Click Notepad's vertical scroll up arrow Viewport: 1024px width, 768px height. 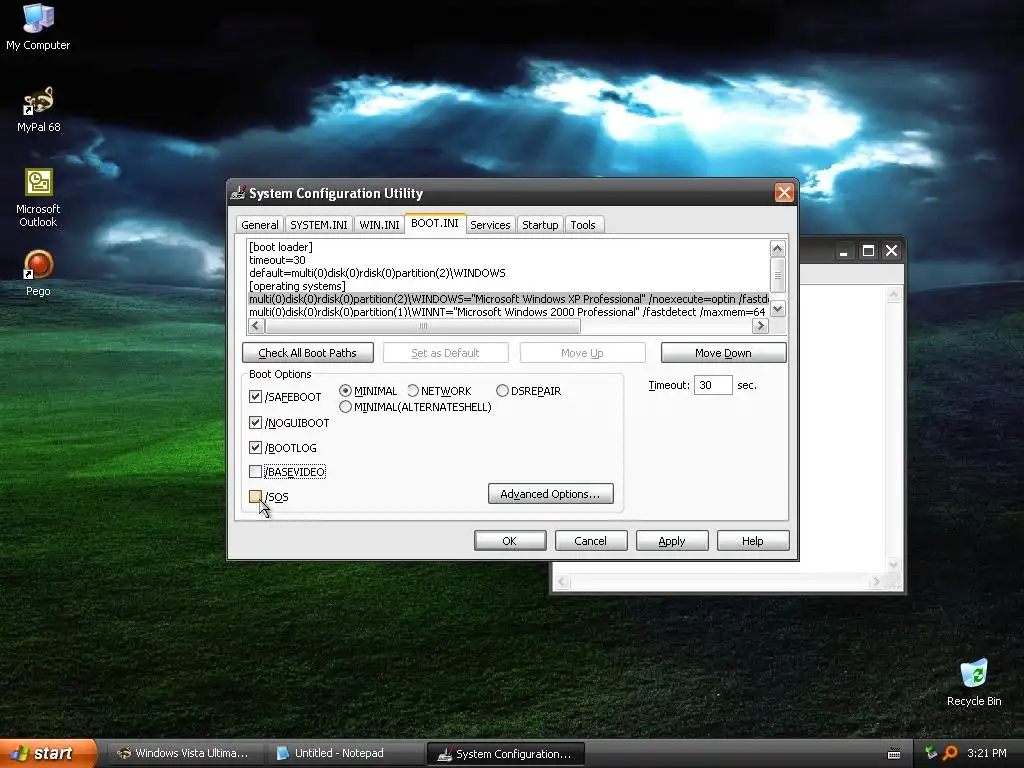(x=893, y=295)
